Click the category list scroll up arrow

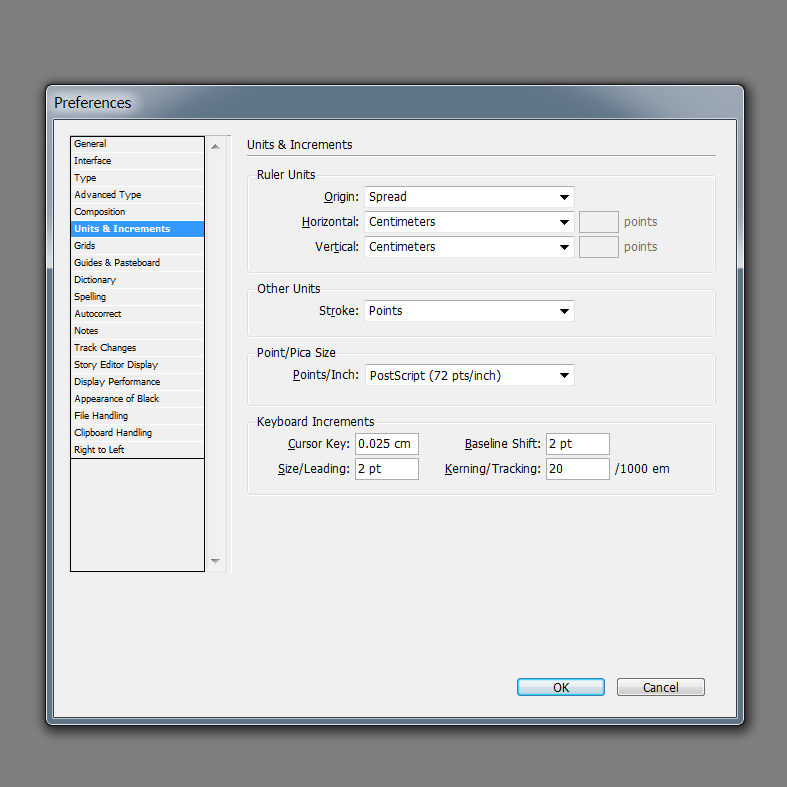pos(215,147)
